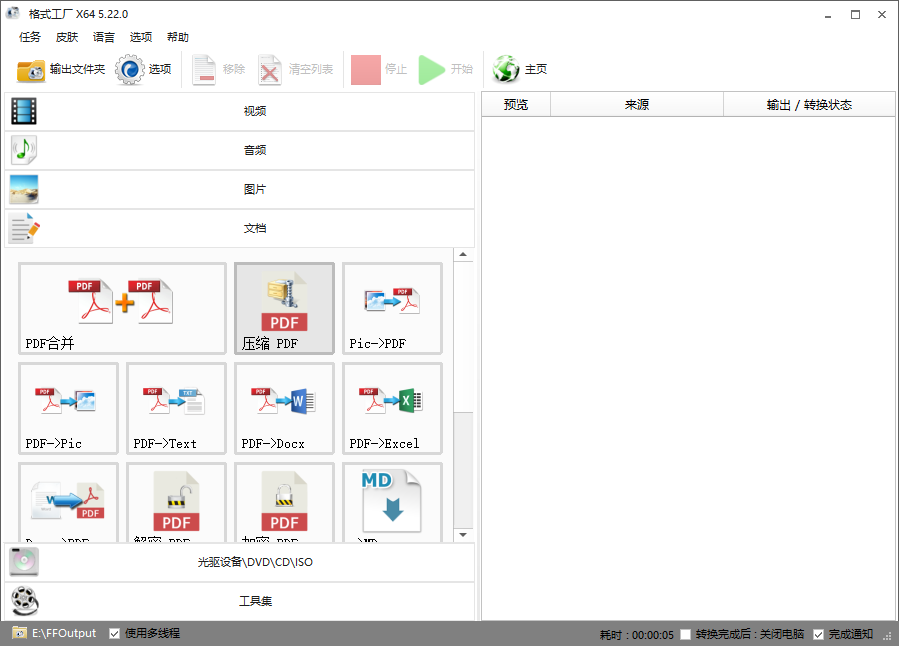Click the scroll down arrow in tools list

(x=463, y=535)
